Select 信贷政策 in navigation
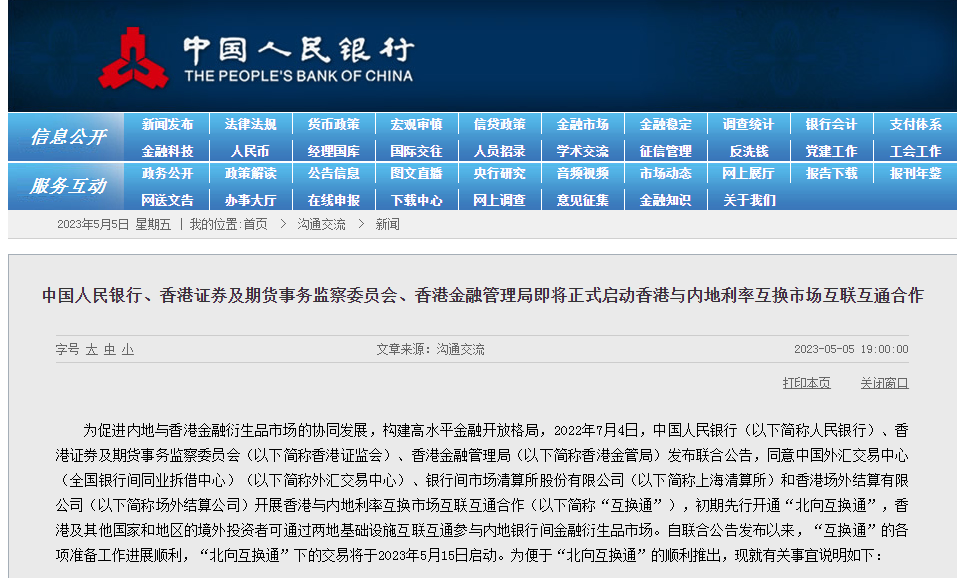This screenshot has width=957, height=578. click(x=499, y=125)
